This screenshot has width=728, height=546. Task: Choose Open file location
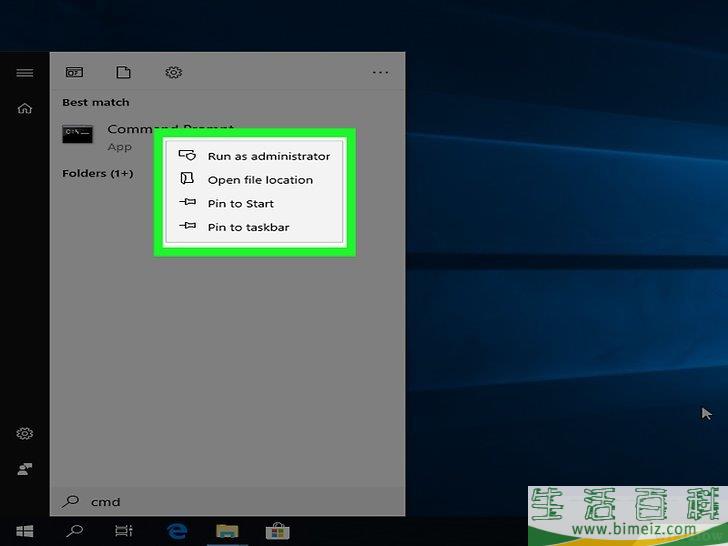pyautogui.click(x=259, y=180)
